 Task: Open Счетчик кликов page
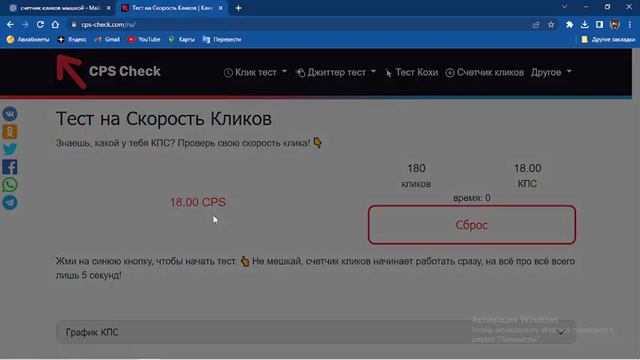484,72
